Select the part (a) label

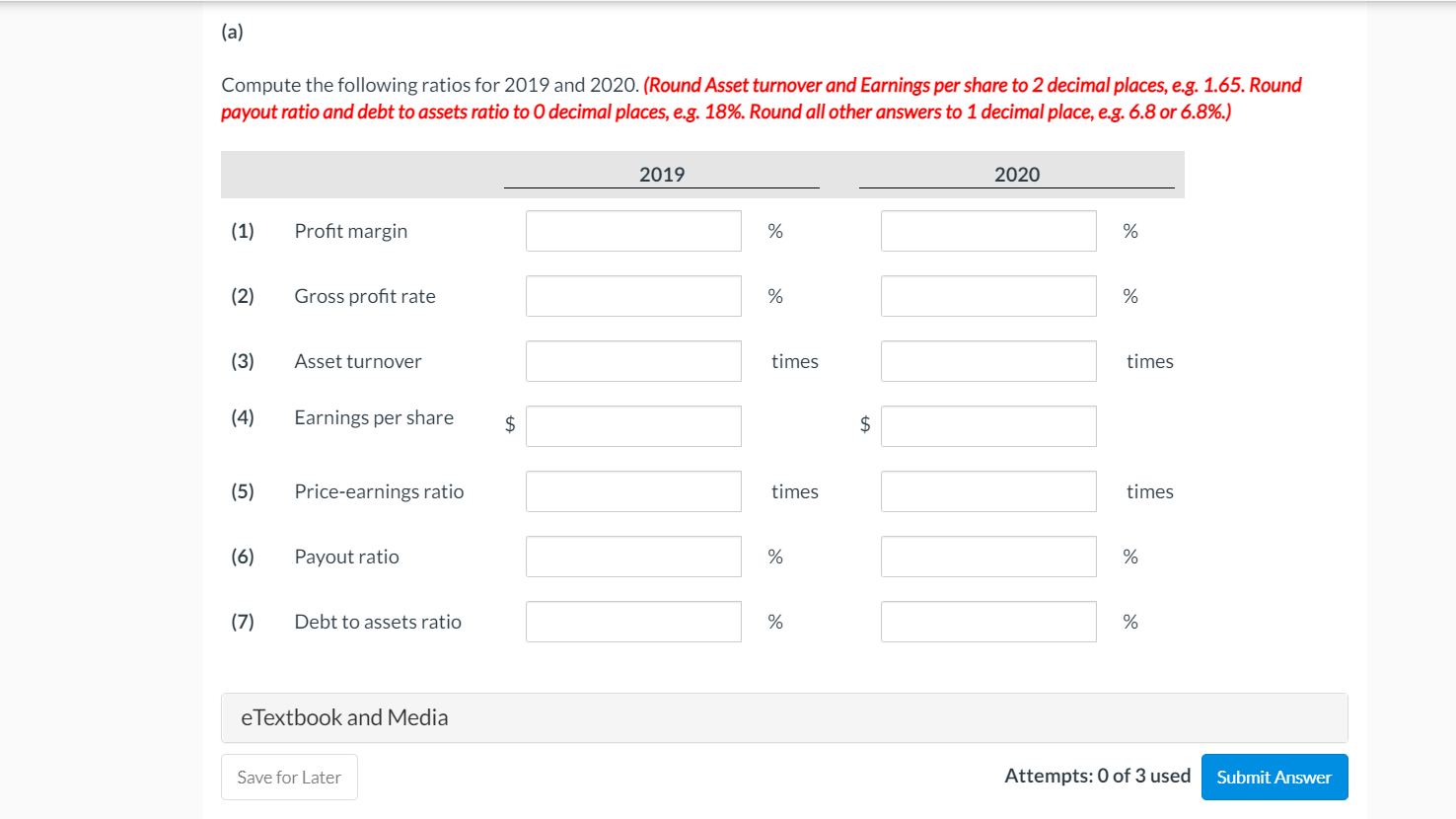coord(233,31)
